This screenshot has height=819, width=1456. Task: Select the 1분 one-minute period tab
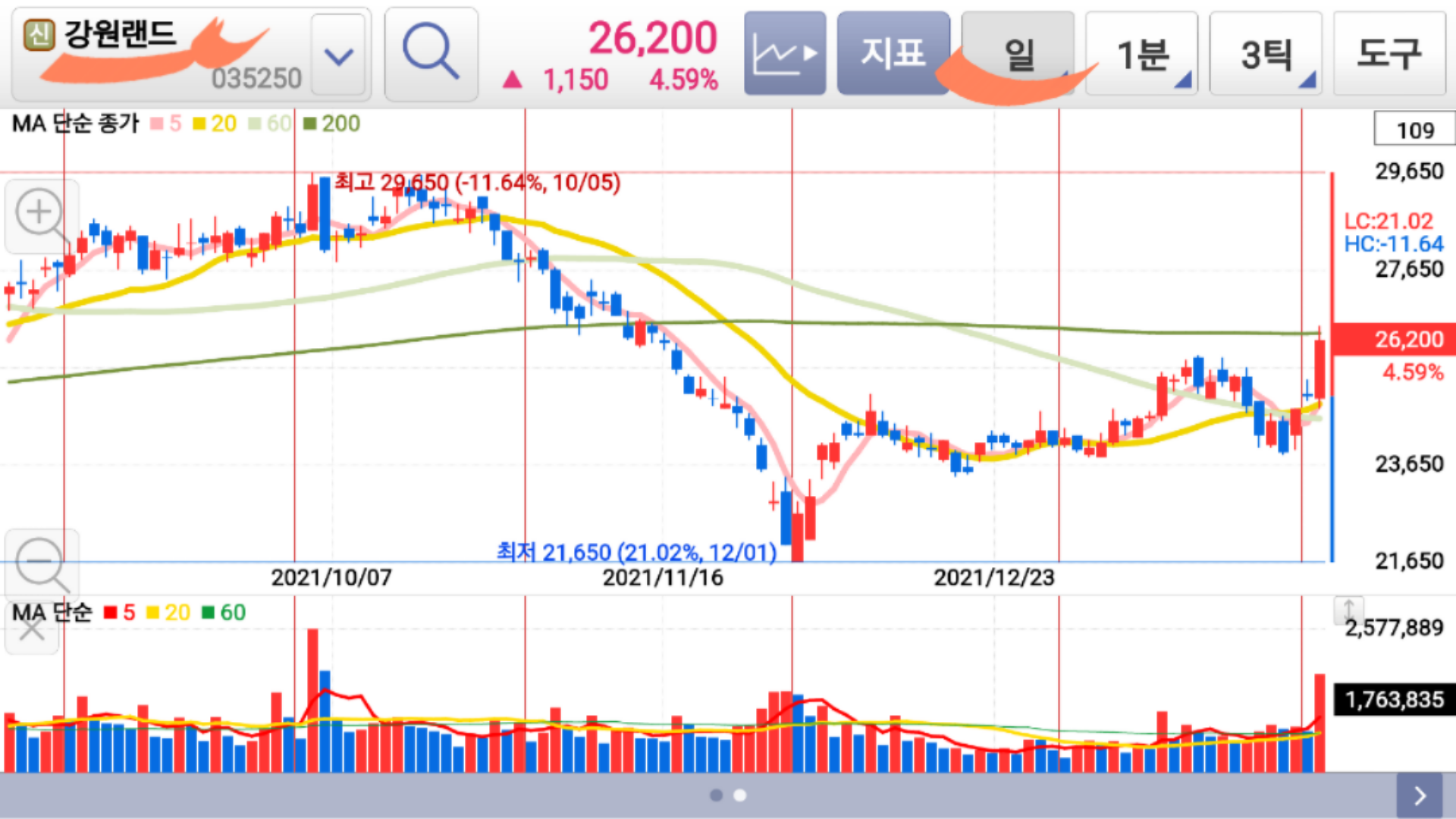coord(1142,53)
